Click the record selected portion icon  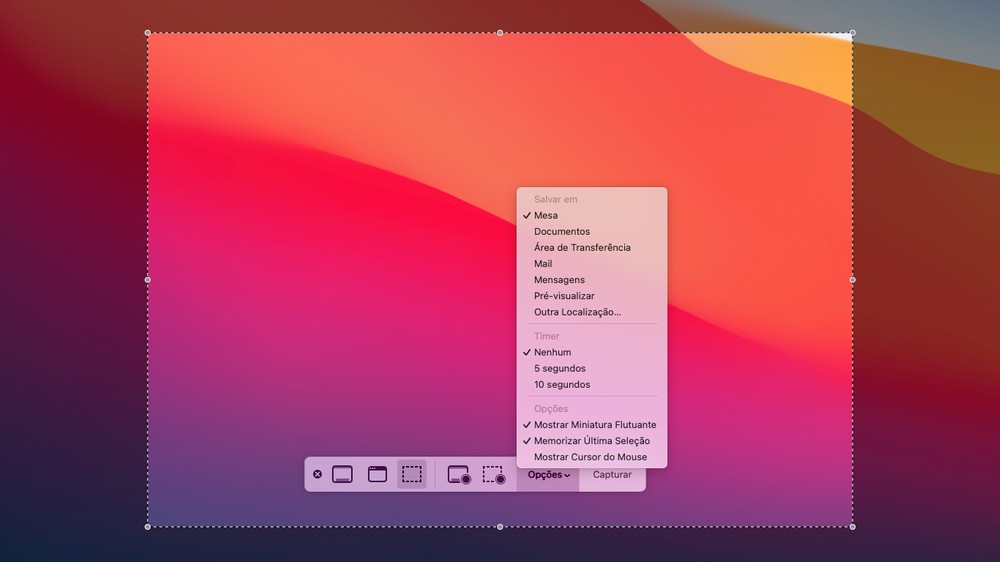click(494, 475)
